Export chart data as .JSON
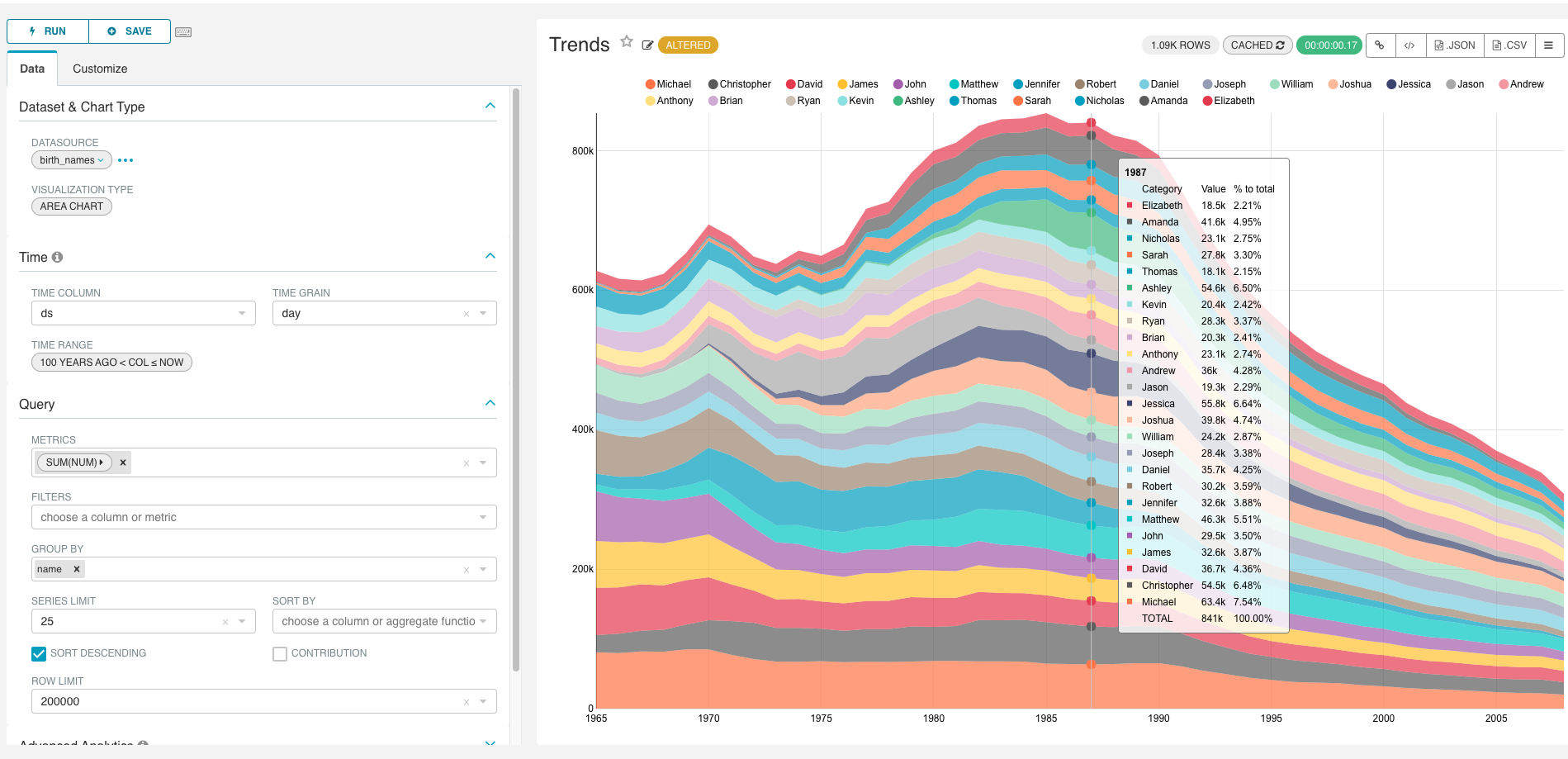Image resolution: width=1568 pixels, height=759 pixels. pyautogui.click(x=1454, y=45)
